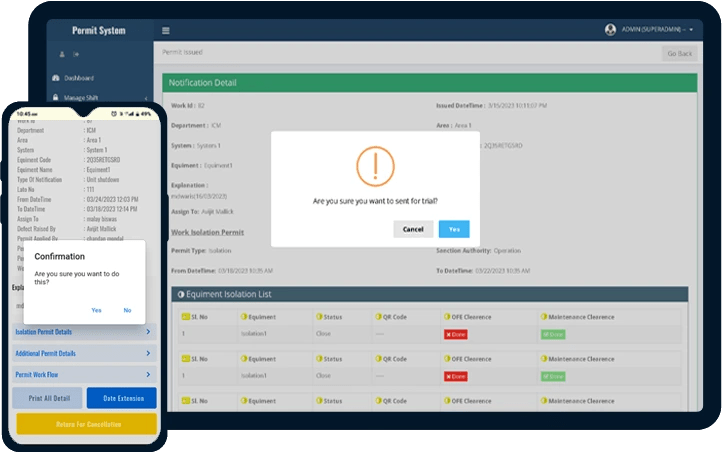Viewport: 722px width, 452px height.
Task: Tap To DateTime 03/18/2023 12:14 PM on phone
Action: tap(112, 209)
